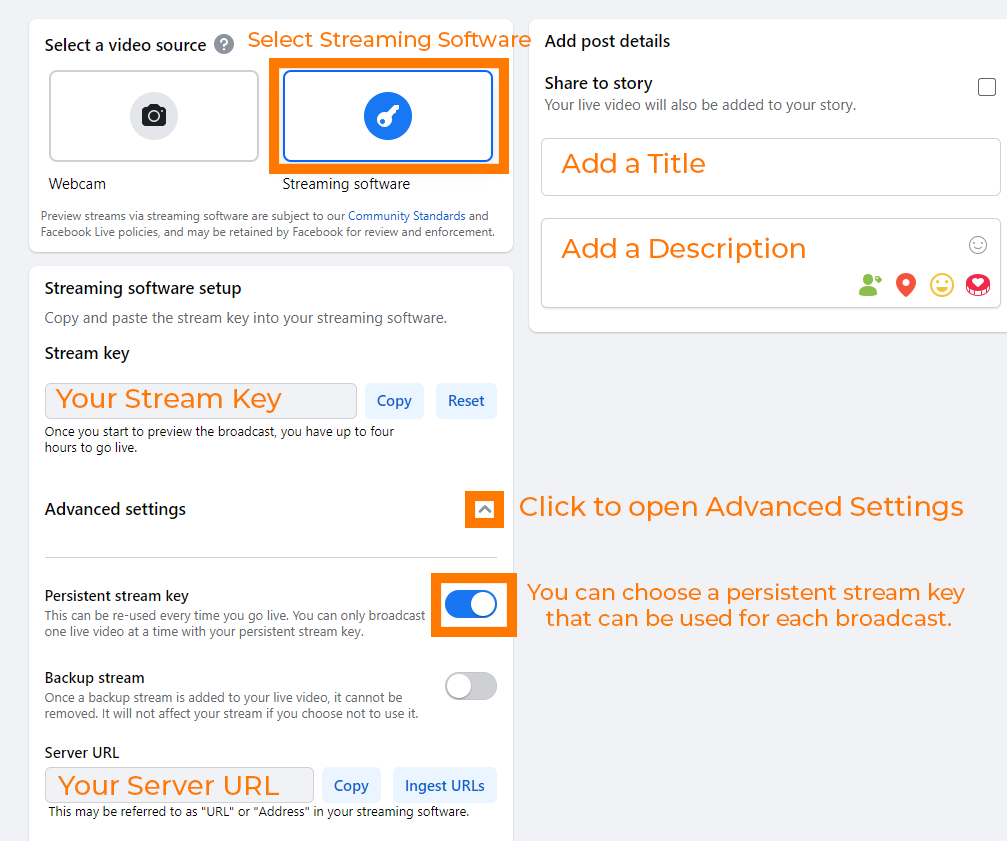
Task: Open the emoji picker in the description box
Action: pyautogui.click(x=978, y=245)
